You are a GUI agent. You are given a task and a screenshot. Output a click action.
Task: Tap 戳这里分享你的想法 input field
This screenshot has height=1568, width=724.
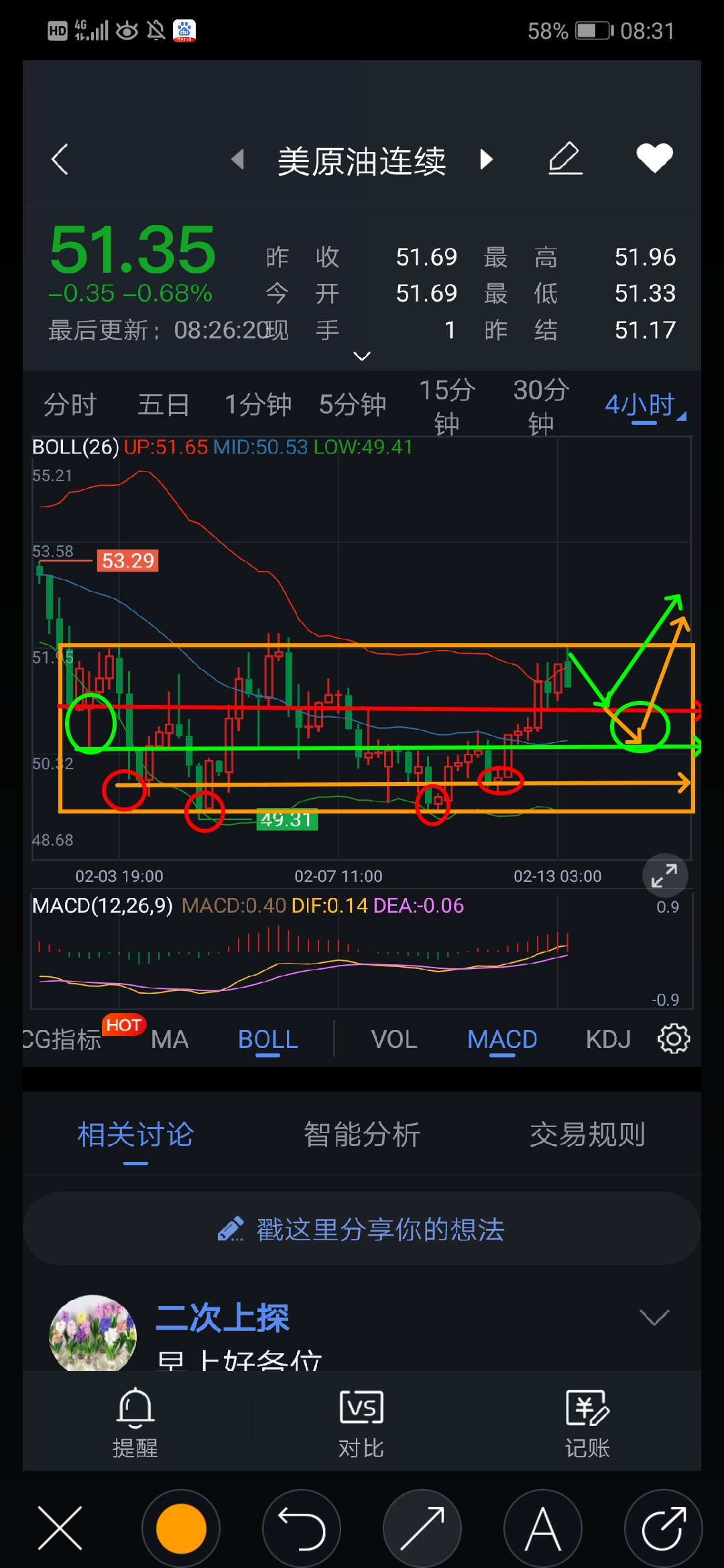point(362,1229)
